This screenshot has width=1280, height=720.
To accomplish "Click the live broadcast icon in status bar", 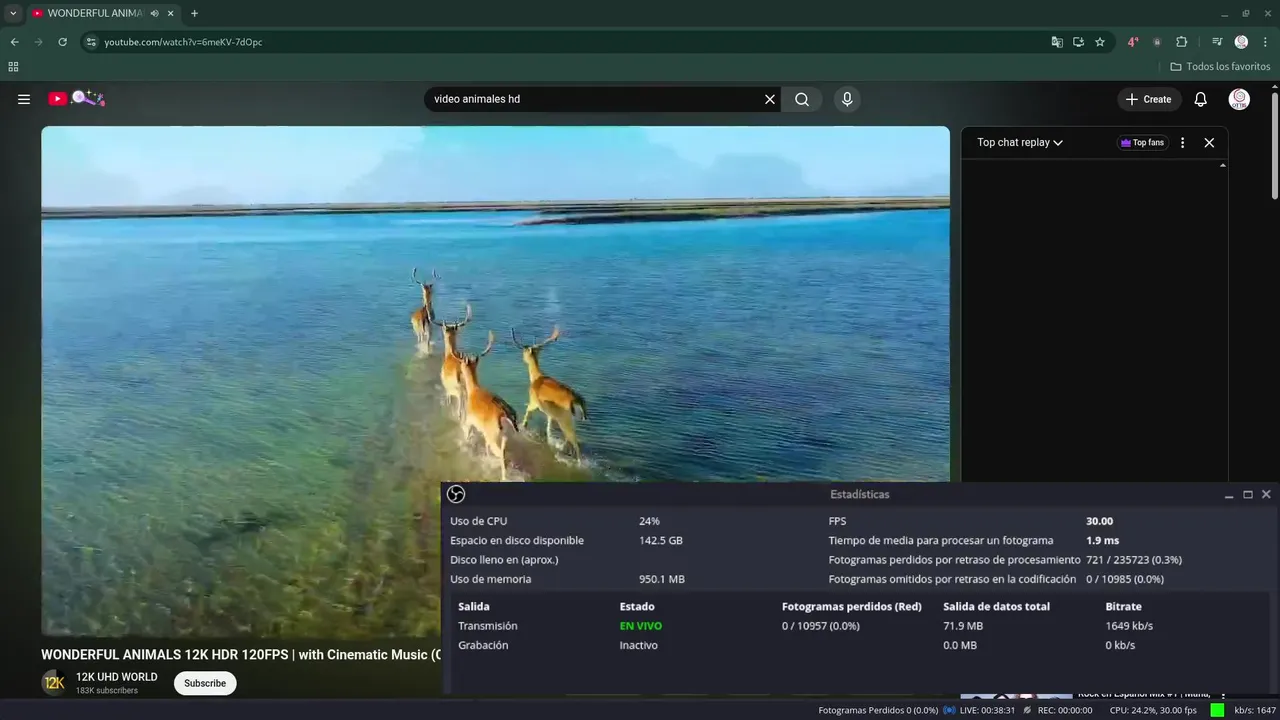I will click(949, 710).
